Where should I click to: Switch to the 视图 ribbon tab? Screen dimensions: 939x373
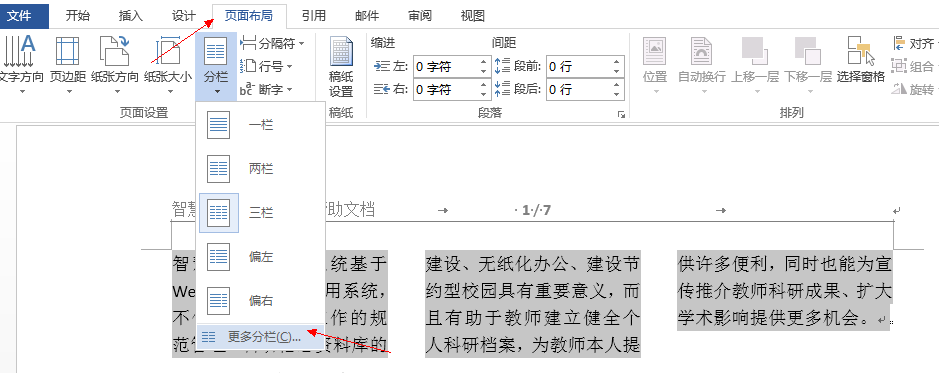pos(472,16)
